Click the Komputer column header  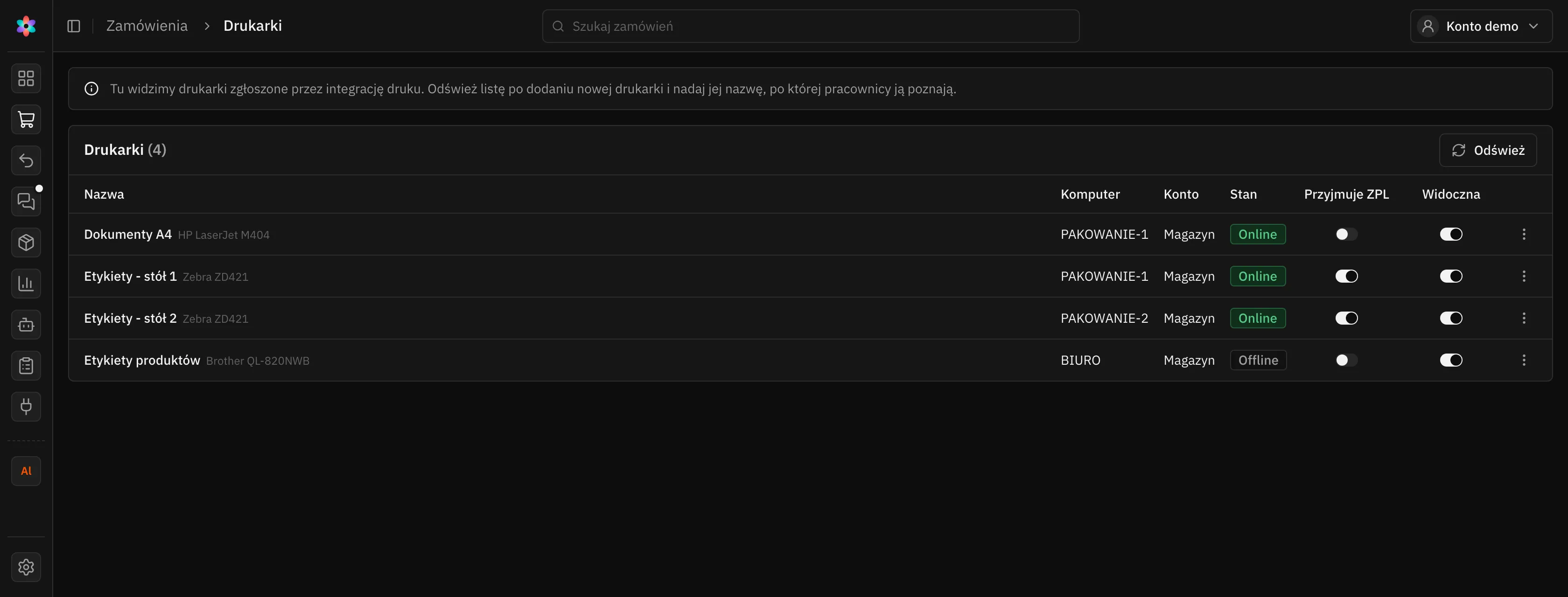tap(1090, 194)
